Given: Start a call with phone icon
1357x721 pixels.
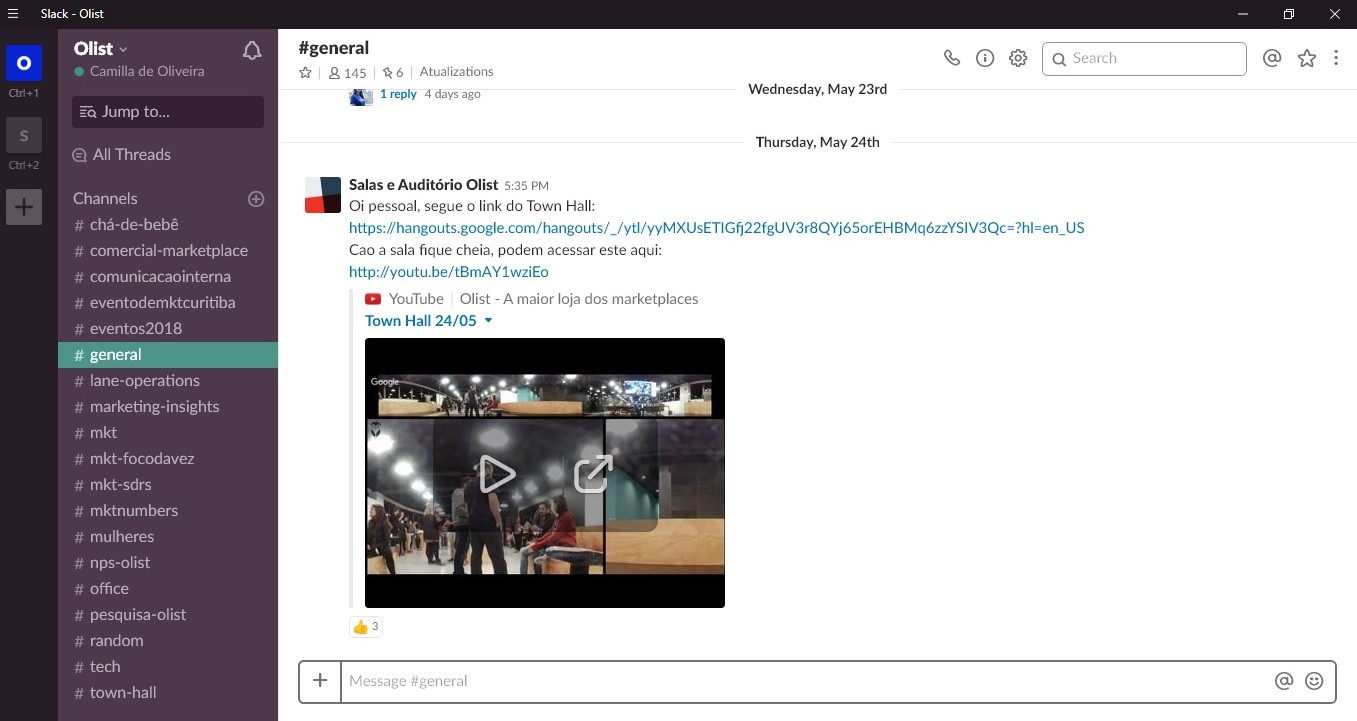Looking at the screenshot, I should pyautogui.click(x=952, y=58).
